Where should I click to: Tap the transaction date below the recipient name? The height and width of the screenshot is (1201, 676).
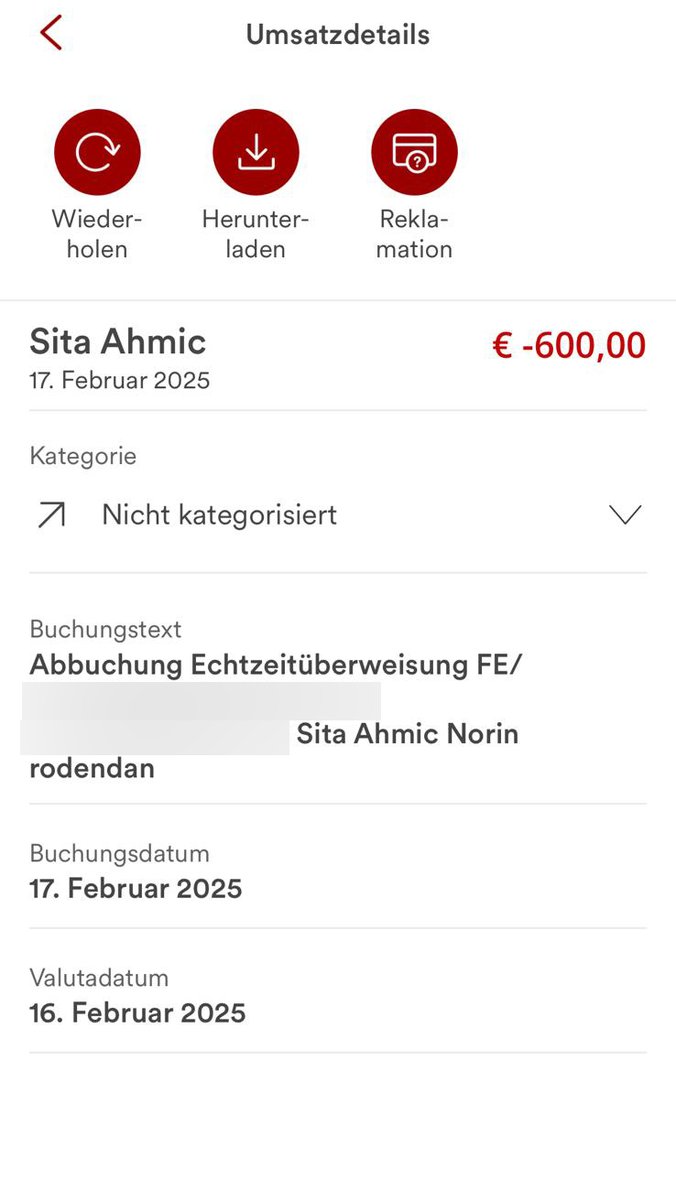120,381
